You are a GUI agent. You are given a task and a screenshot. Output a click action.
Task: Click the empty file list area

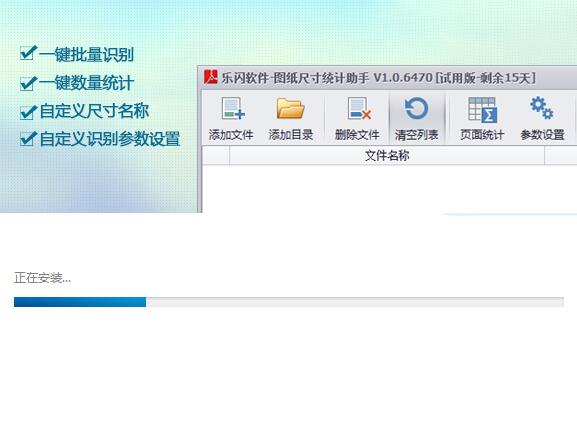[x=389, y=188]
